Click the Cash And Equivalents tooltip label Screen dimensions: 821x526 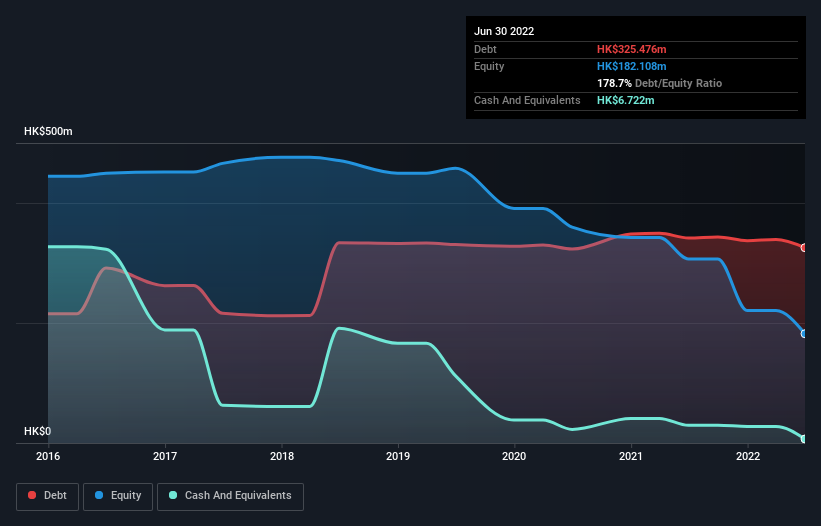[x=527, y=100]
